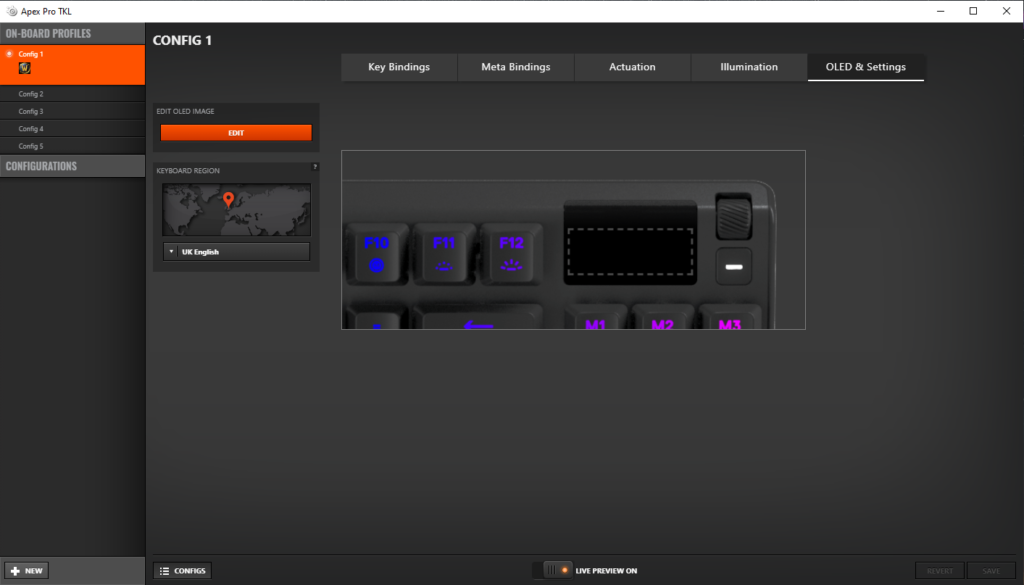The width and height of the screenshot is (1024, 585).
Task: Select Config 2 profile
Action: (72, 94)
